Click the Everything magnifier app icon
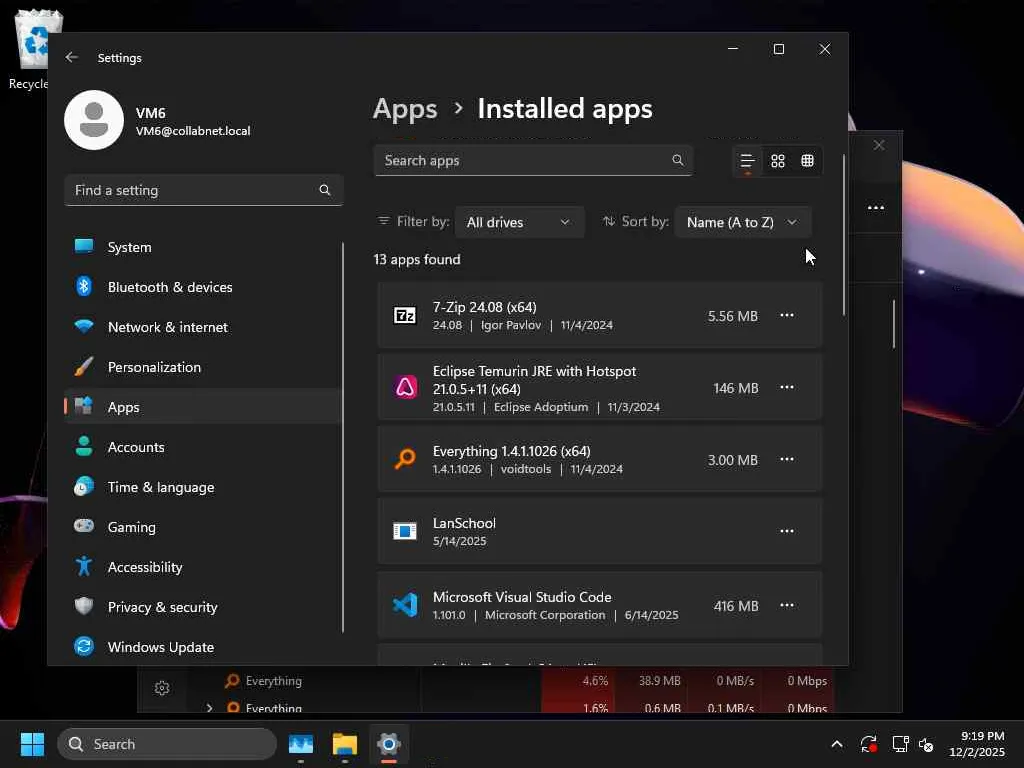The image size is (1024, 768). tap(405, 459)
